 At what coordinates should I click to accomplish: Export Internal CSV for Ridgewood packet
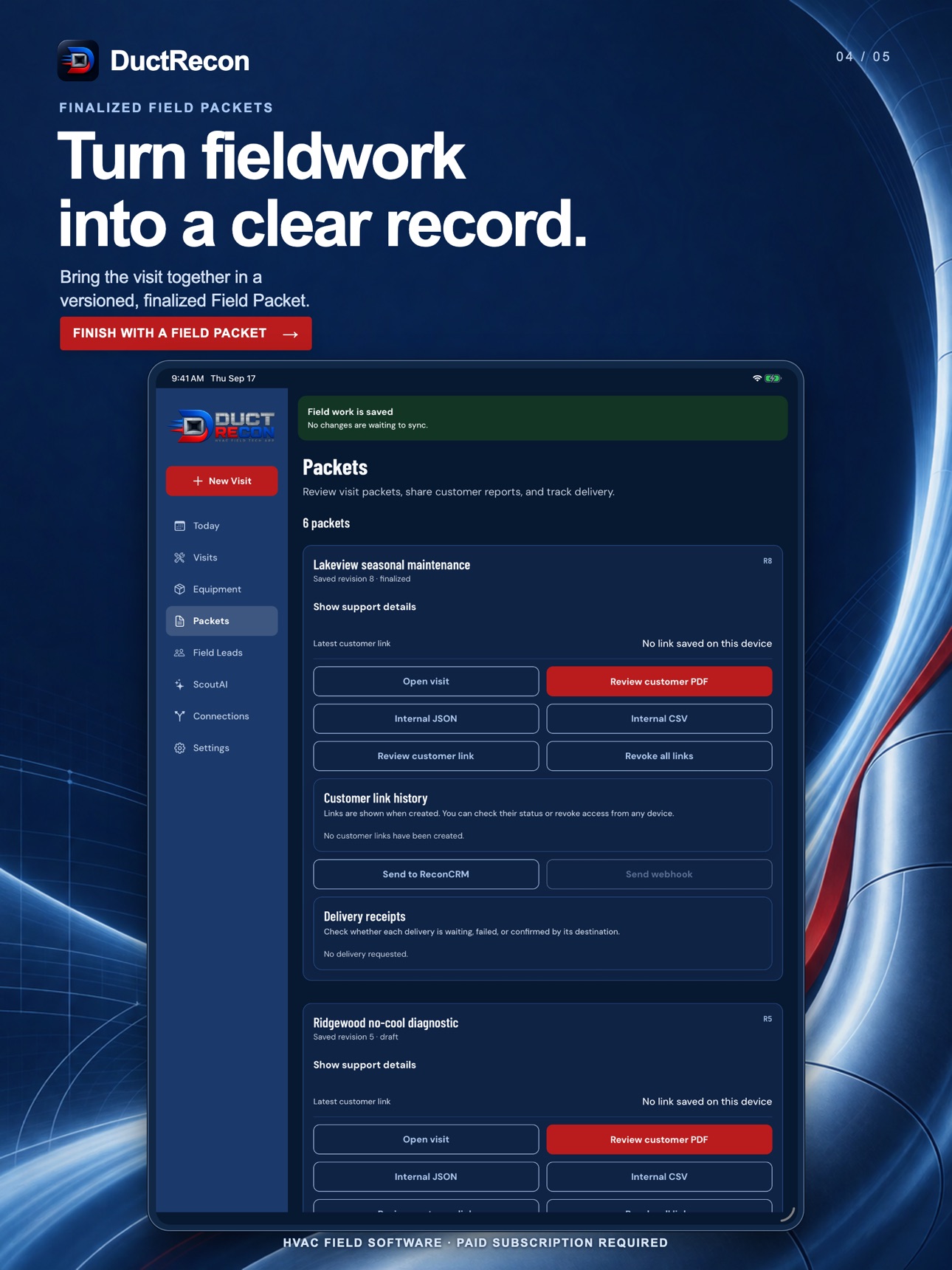659,1177
